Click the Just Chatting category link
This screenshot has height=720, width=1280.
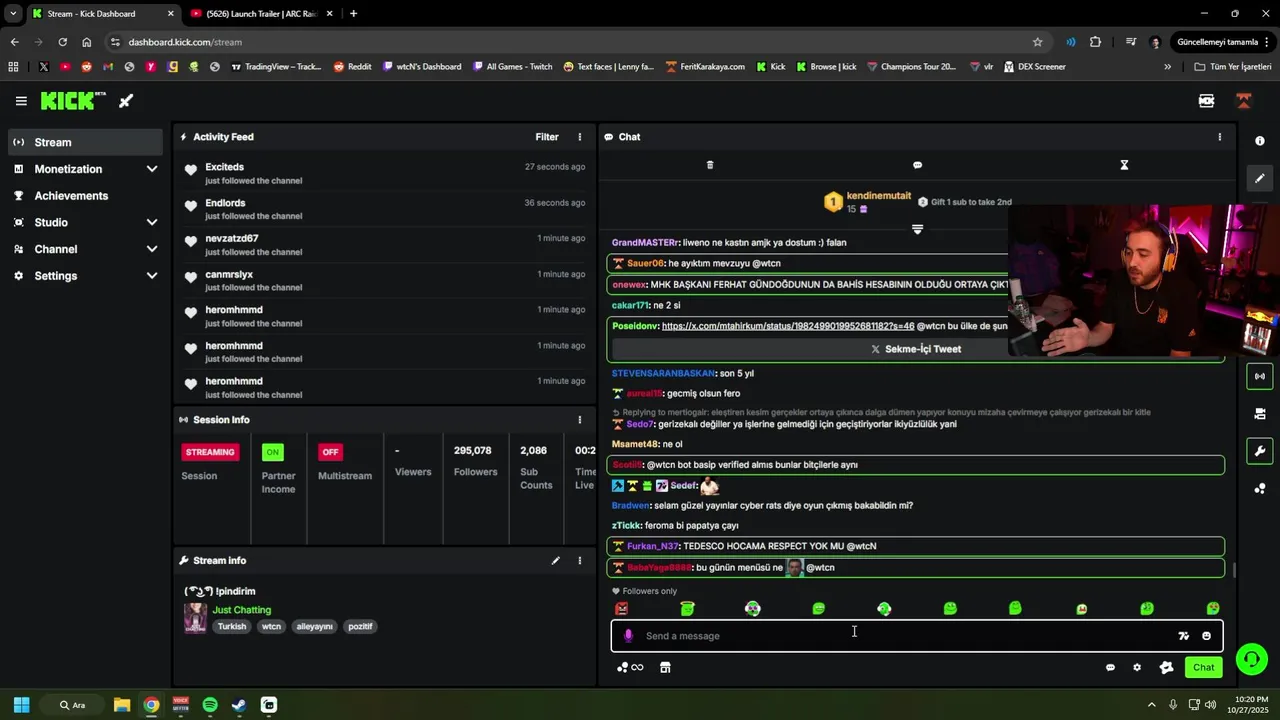[241, 610]
